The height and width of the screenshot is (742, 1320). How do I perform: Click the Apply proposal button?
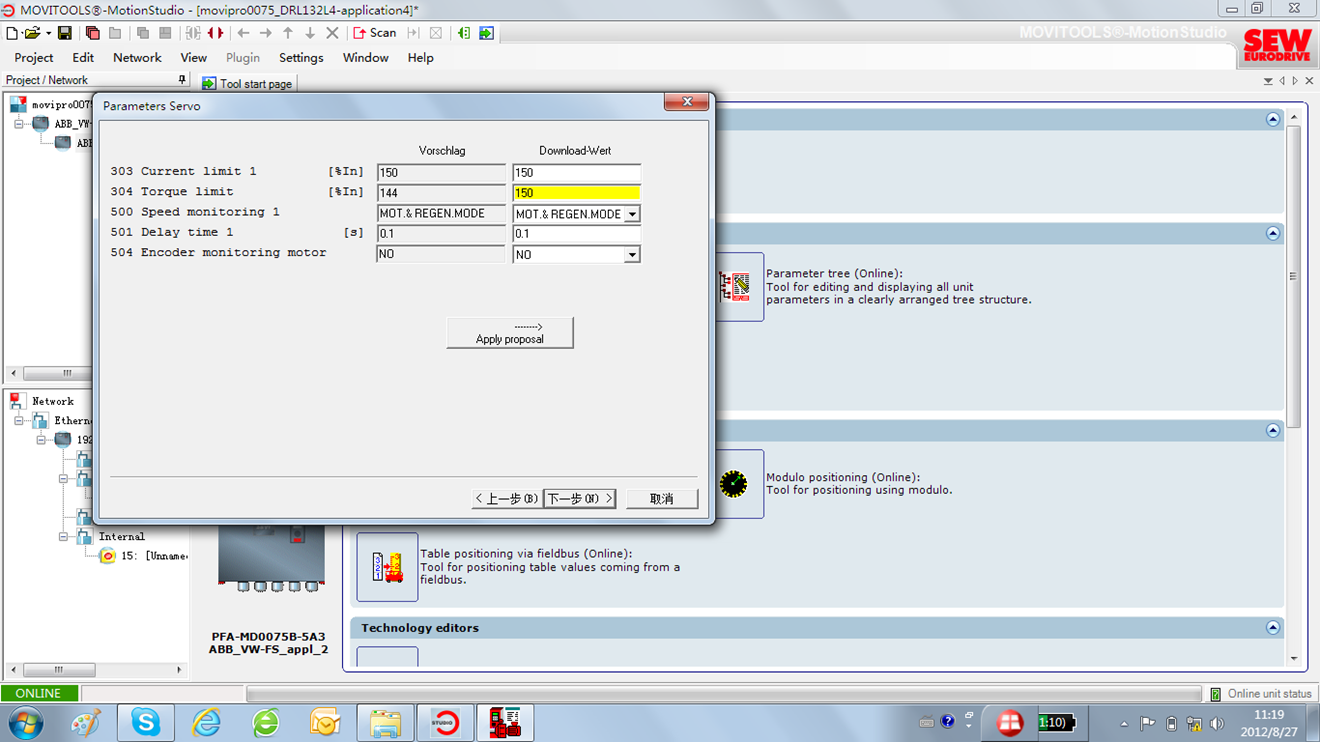coord(510,333)
